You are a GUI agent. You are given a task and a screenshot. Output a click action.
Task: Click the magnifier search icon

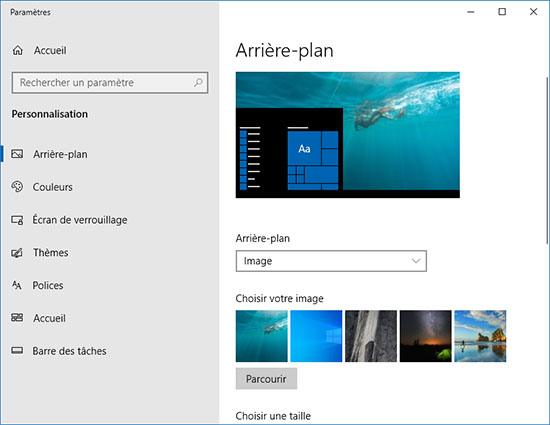198,82
